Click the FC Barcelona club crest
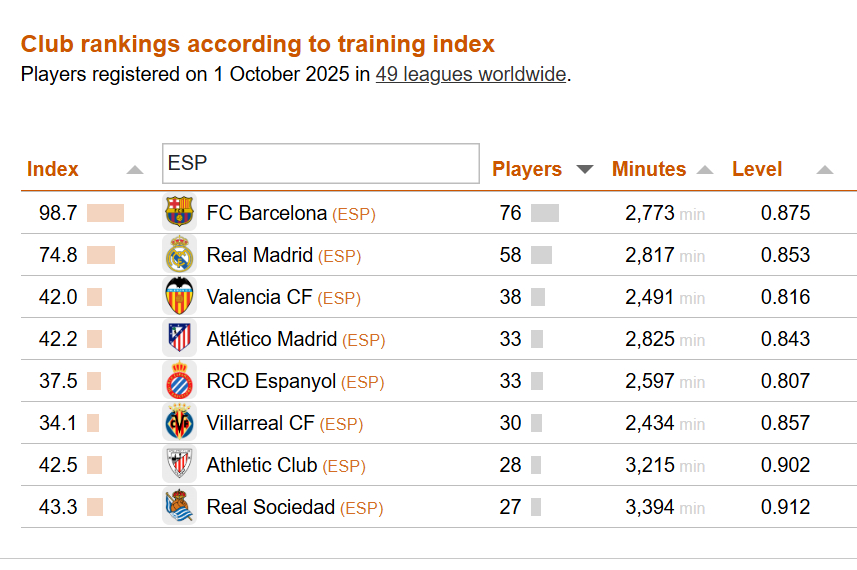The height and width of the screenshot is (570, 857). point(179,213)
